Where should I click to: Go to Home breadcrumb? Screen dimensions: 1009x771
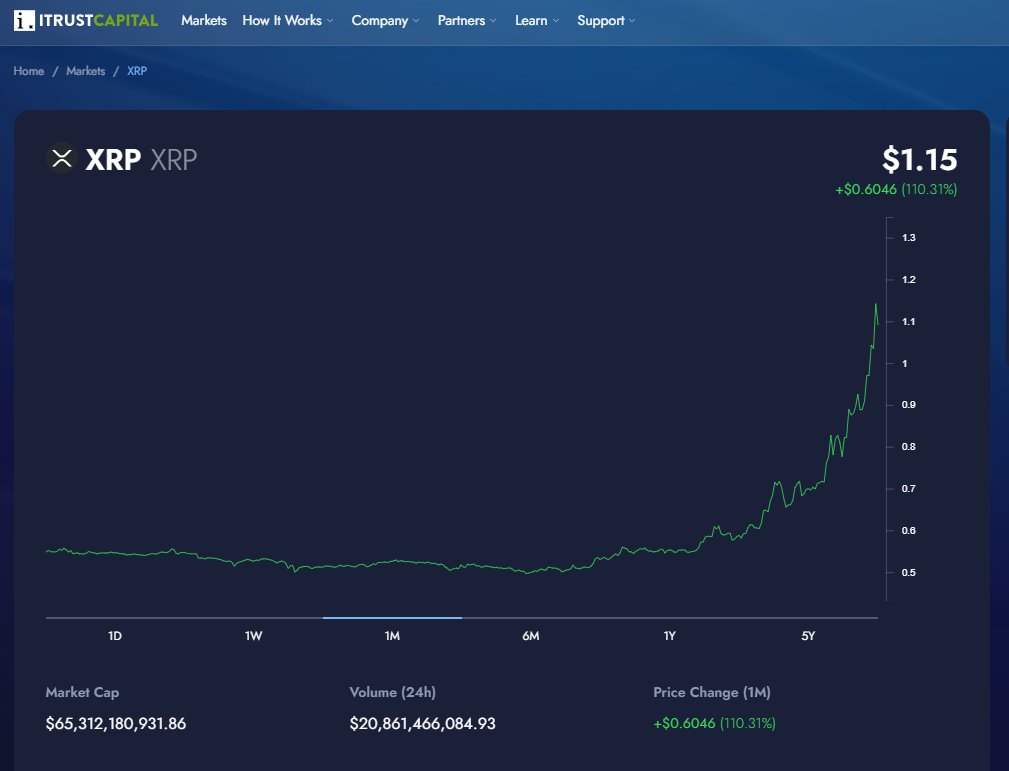(29, 71)
